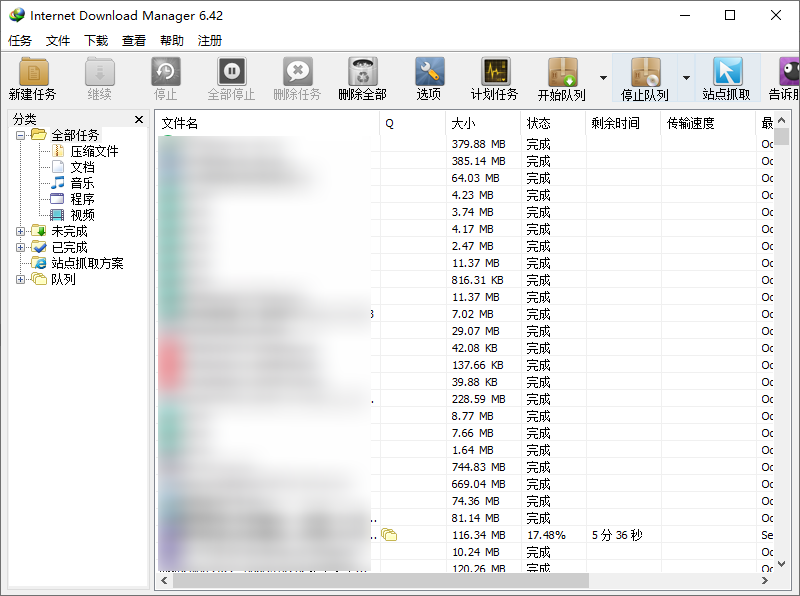Screen dimensions: 800x596
Task: Sort by Q column header
Action: (412, 123)
